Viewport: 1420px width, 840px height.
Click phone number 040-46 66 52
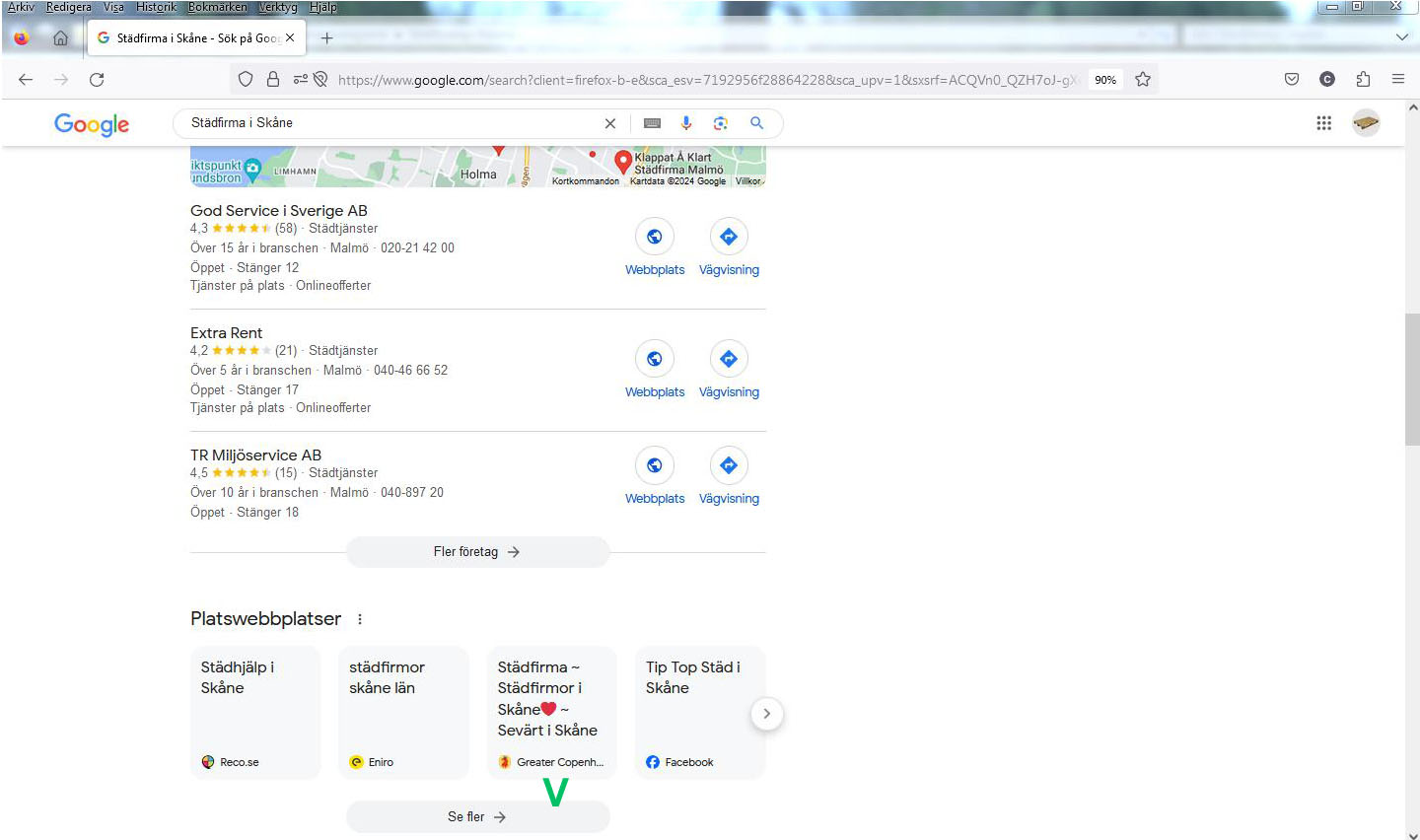click(411, 371)
